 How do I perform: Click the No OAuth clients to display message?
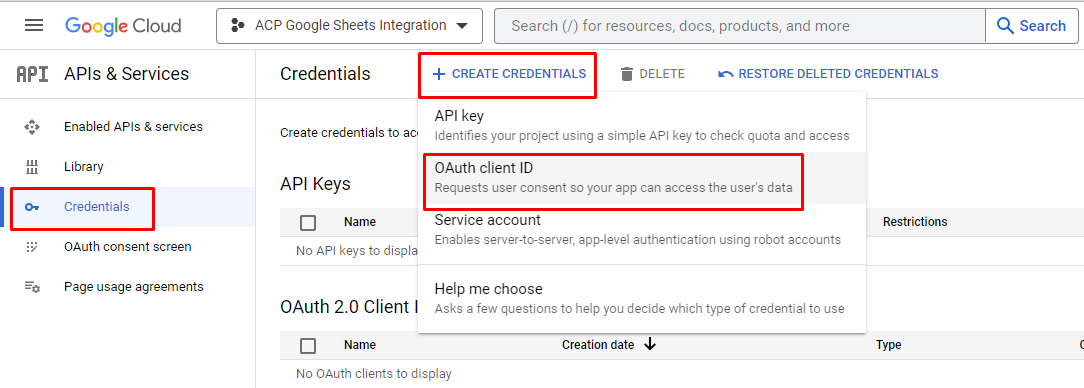point(373,373)
